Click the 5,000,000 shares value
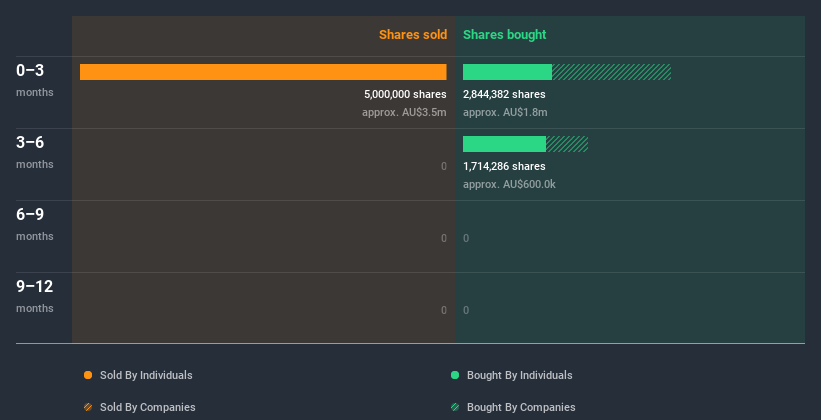821x420 pixels. tap(405, 94)
